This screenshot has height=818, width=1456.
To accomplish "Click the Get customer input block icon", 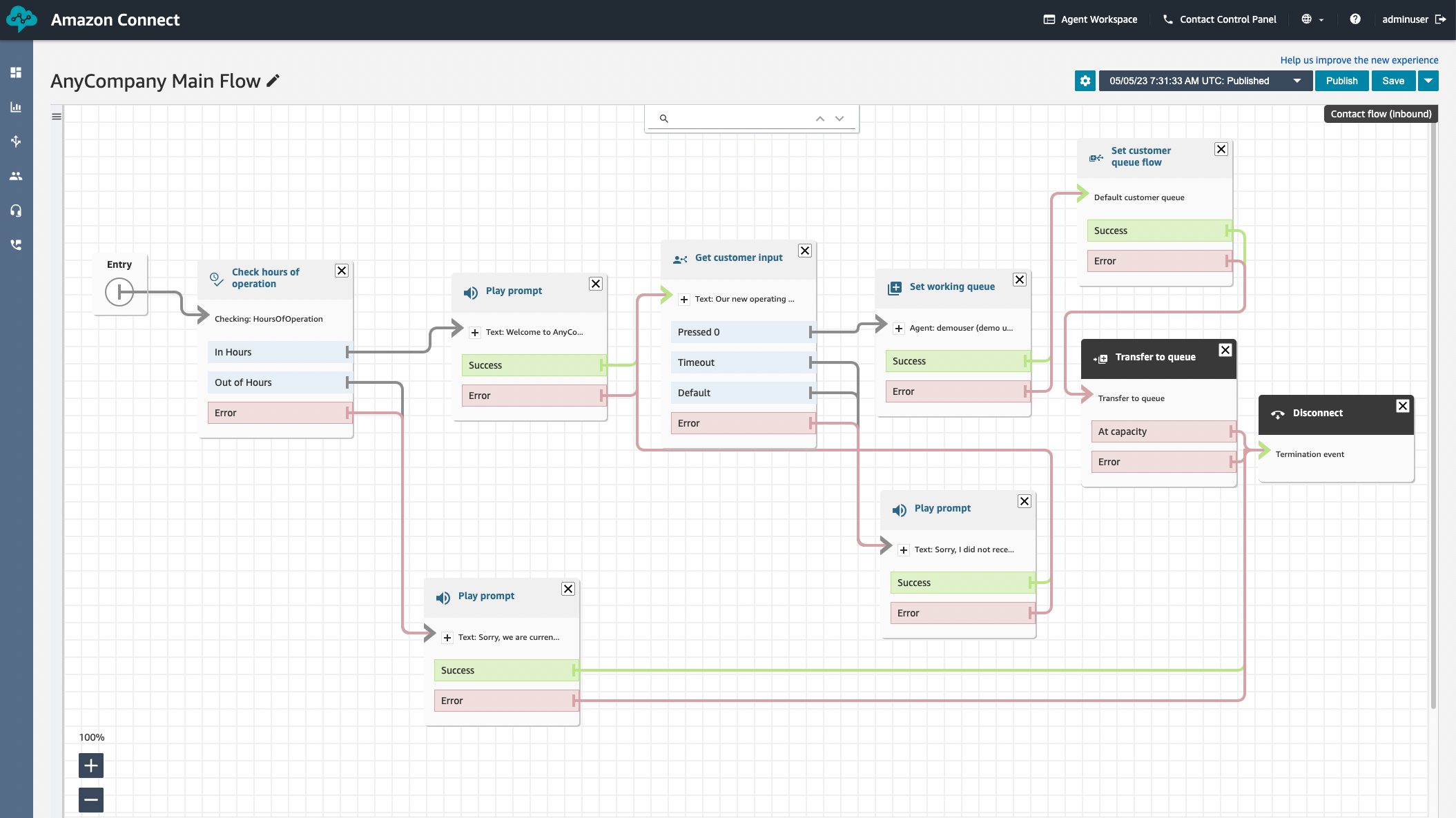I will click(x=680, y=259).
